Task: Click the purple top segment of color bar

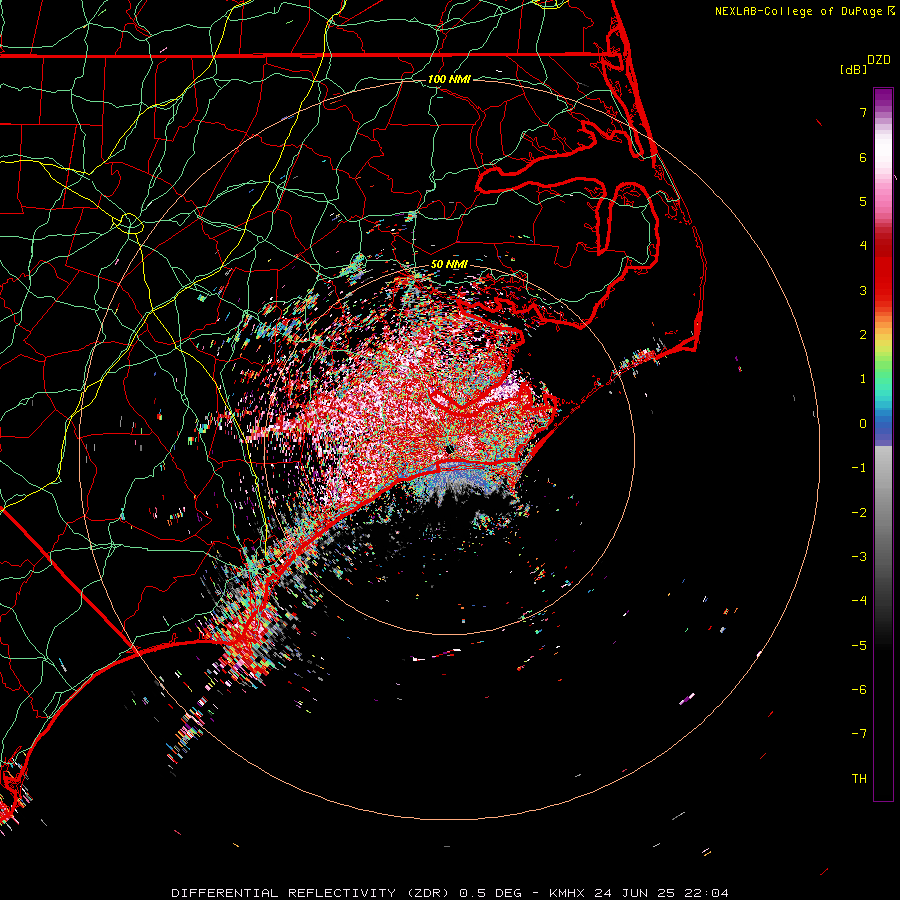Action: tap(883, 100)
